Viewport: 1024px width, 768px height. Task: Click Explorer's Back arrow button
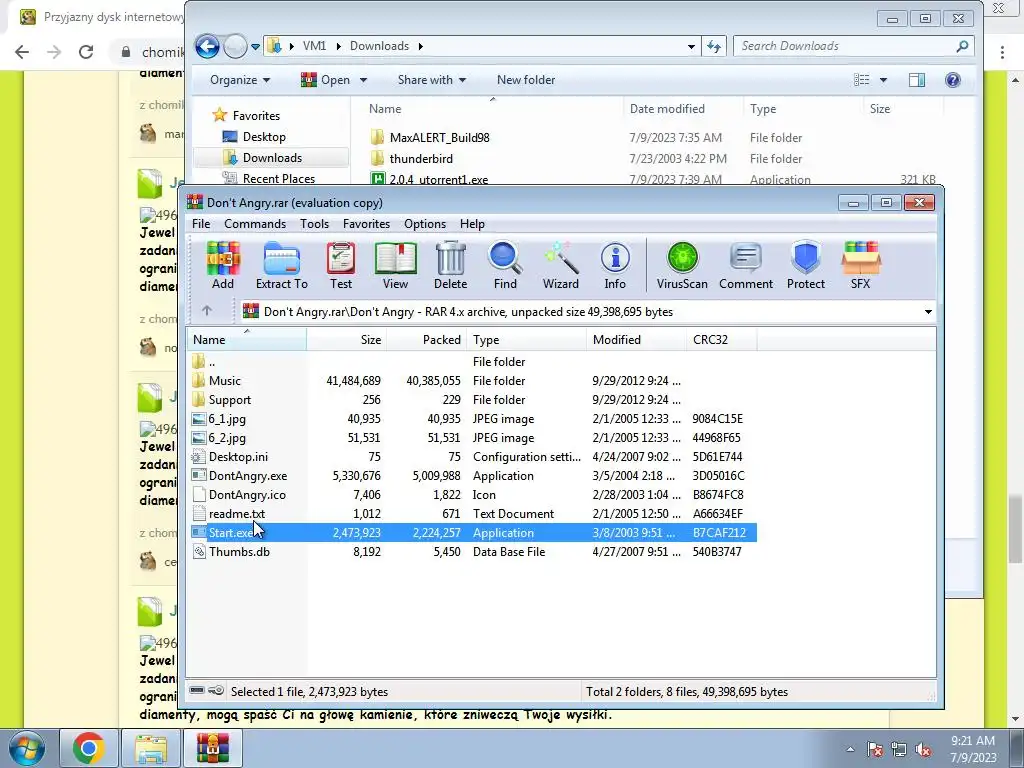[207, 46]
